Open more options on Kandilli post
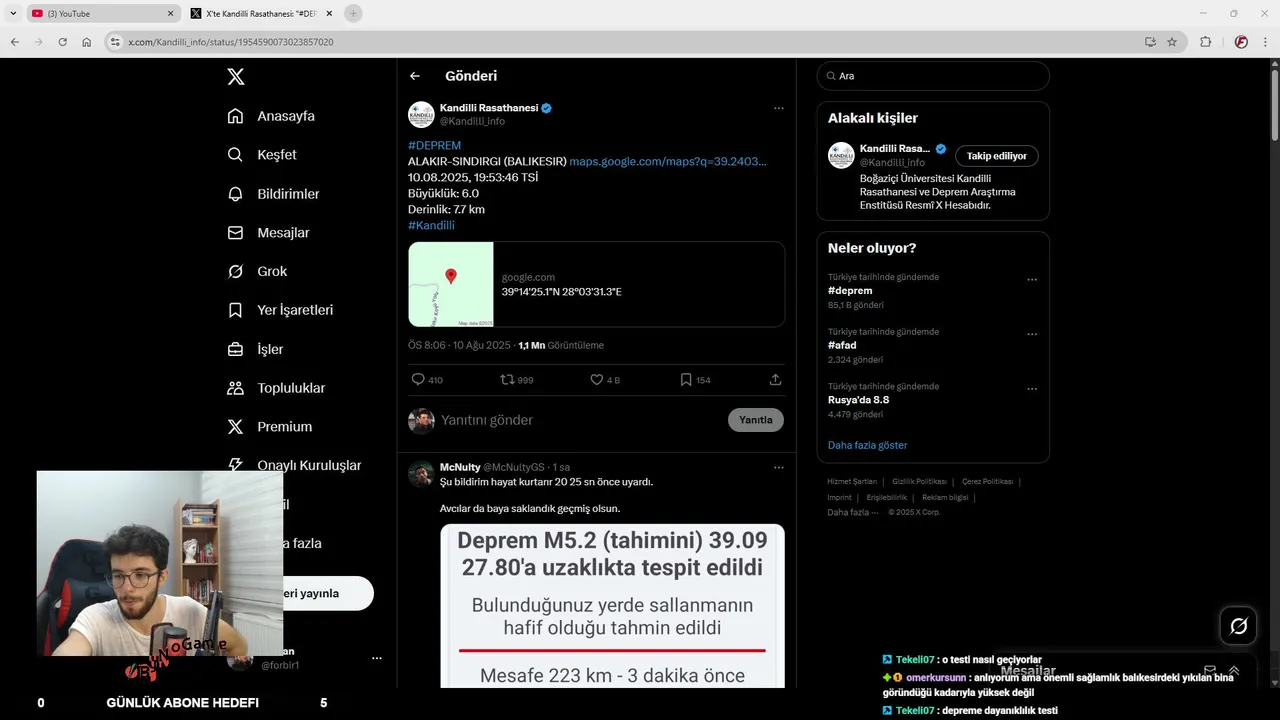 pos(778,108)
